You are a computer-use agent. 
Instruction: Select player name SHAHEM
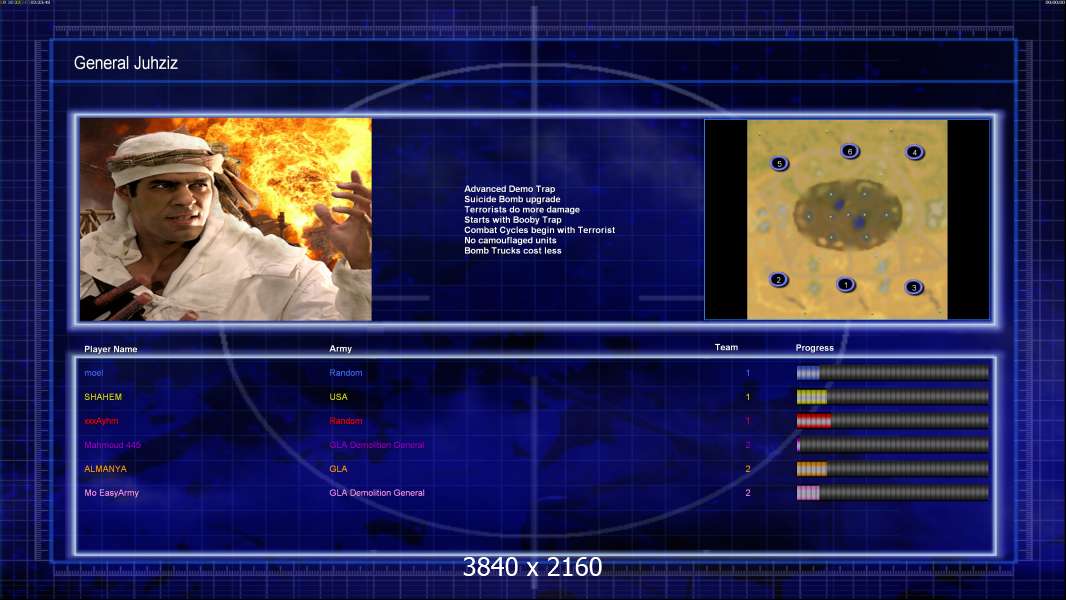[x=103, y=397]
